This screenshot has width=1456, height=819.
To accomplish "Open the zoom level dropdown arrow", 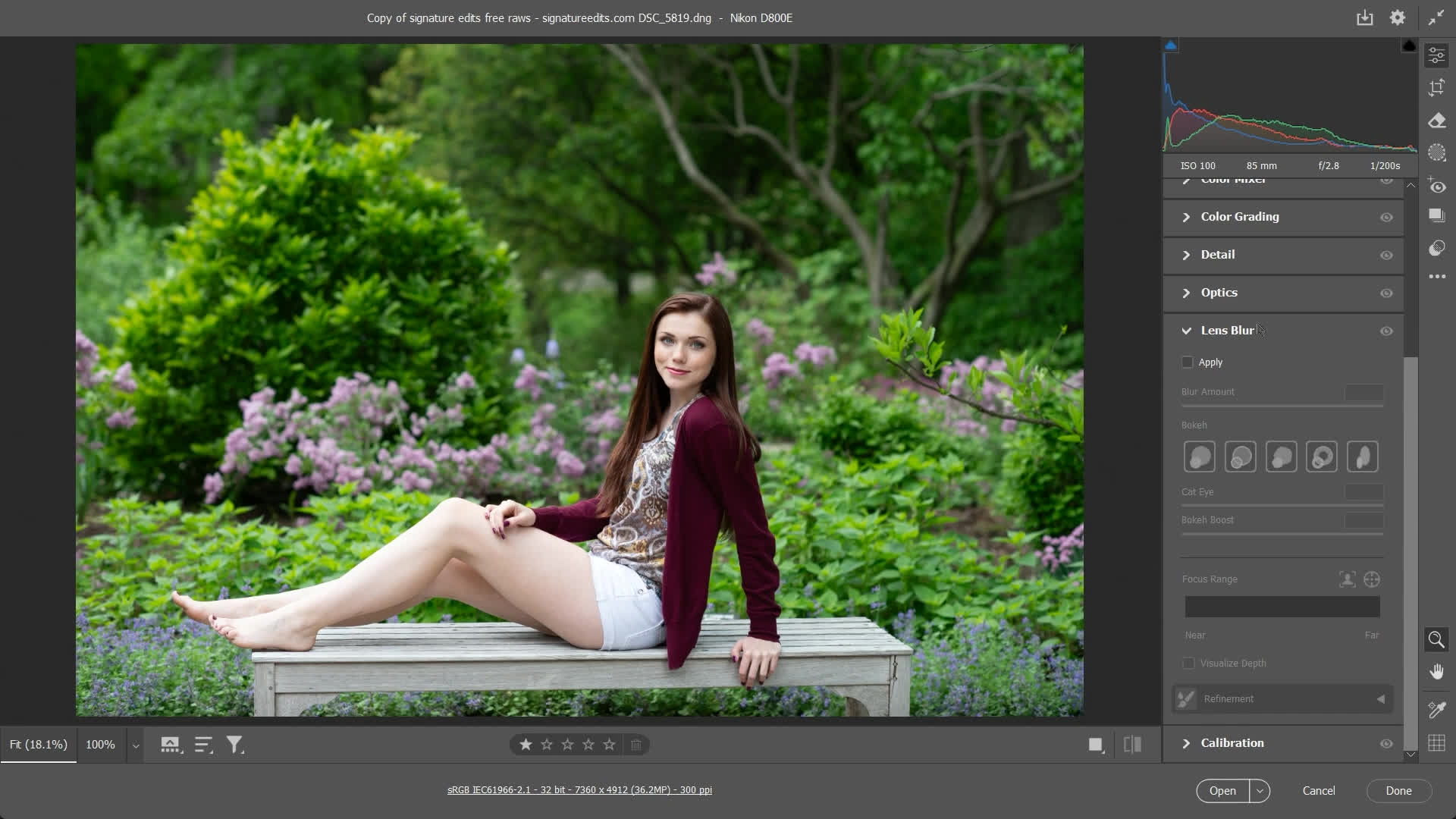I will coord(135,745).
